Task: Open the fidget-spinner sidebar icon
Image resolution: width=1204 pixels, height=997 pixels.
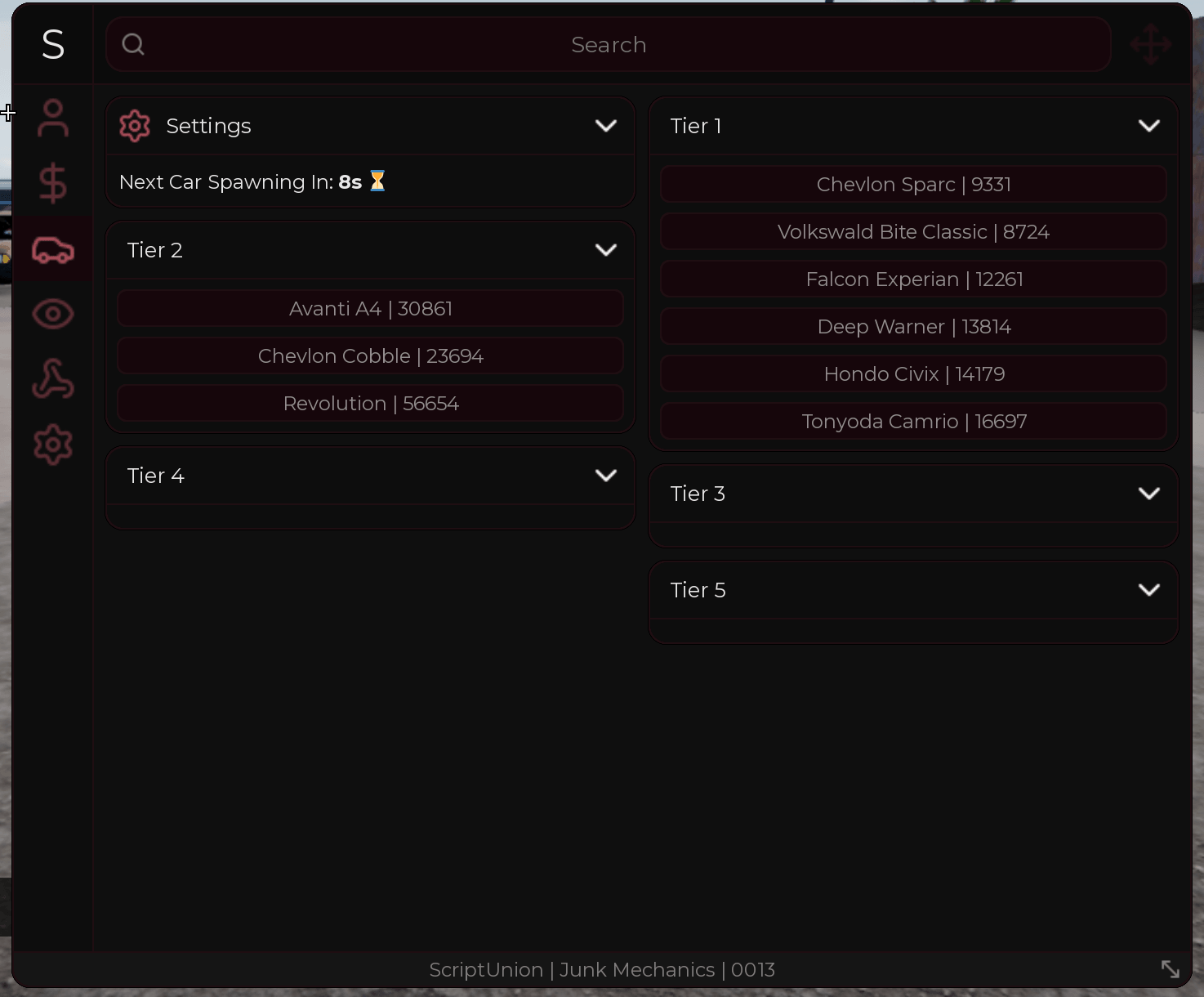Action: pos(53,379)
